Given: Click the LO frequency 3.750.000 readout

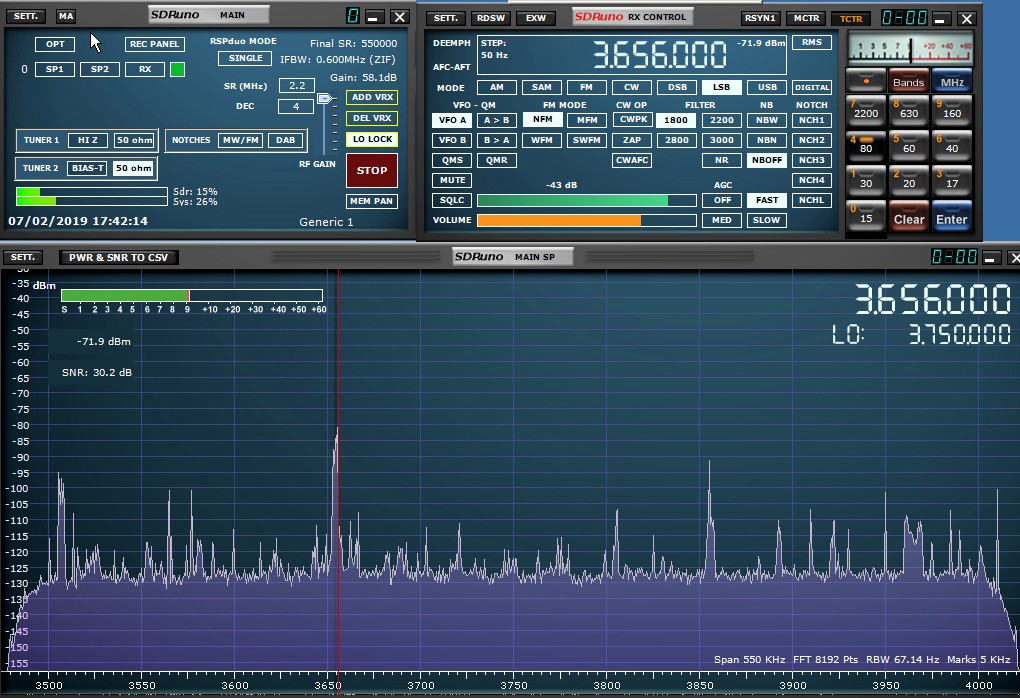Looking at the screenshot, I should [959, 334].
